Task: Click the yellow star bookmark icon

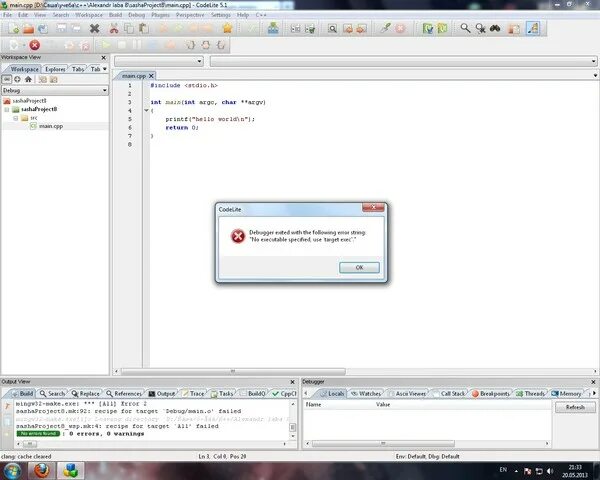Action: click(228, 28)
